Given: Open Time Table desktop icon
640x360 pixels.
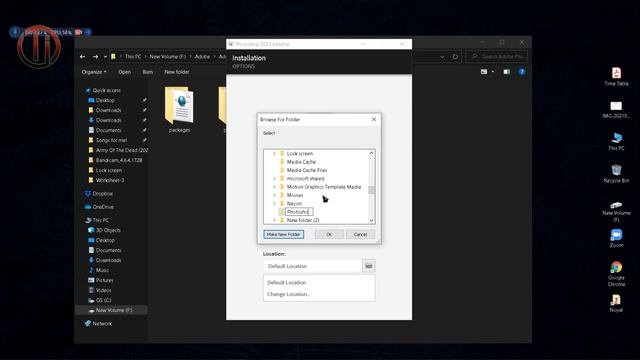Looking at the screenshot, I should pos(616,76).
